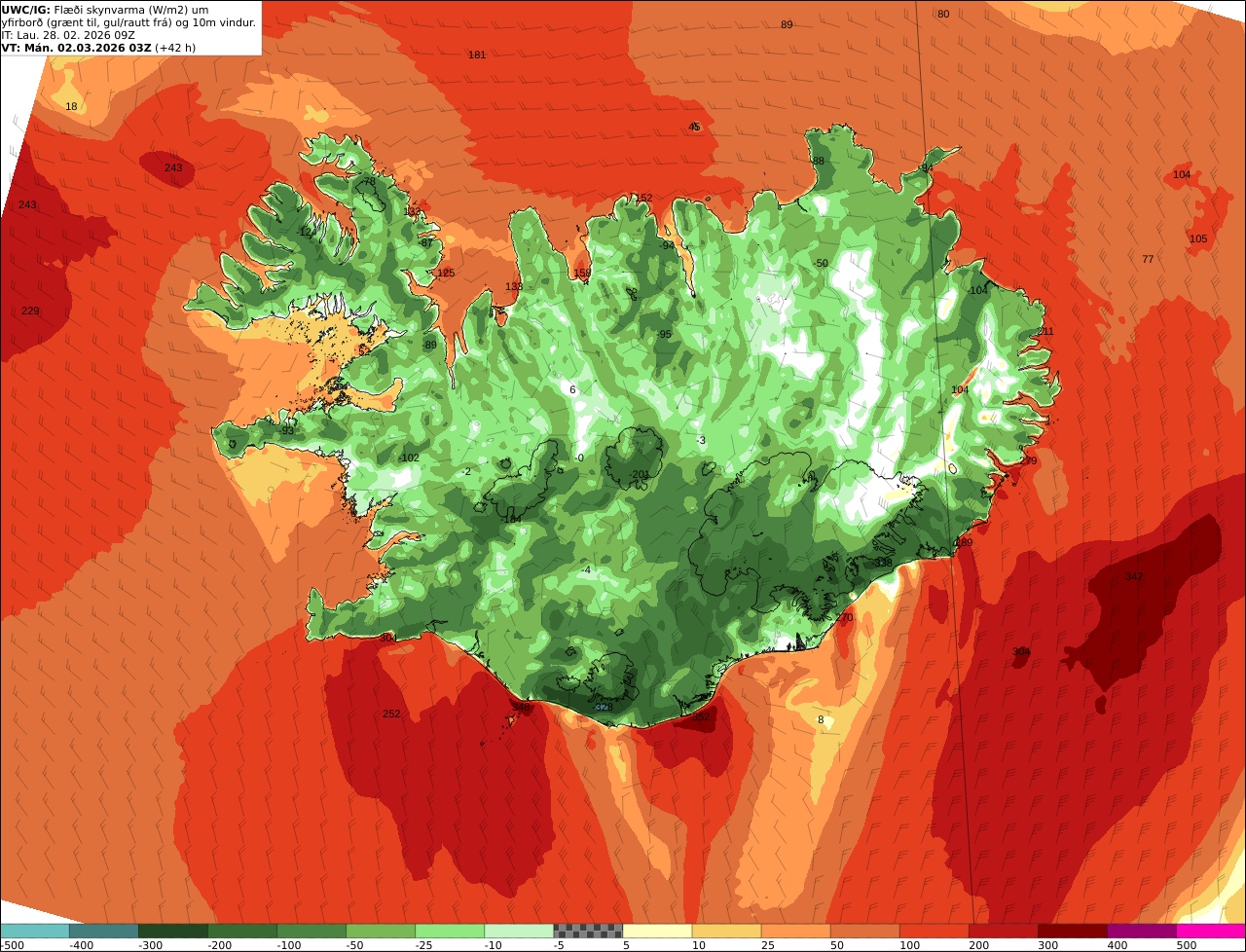This screenshot has width=1246, height=952.
Task: Pick legend swatch between 200 and 300
Action: tap(1002, 931)
